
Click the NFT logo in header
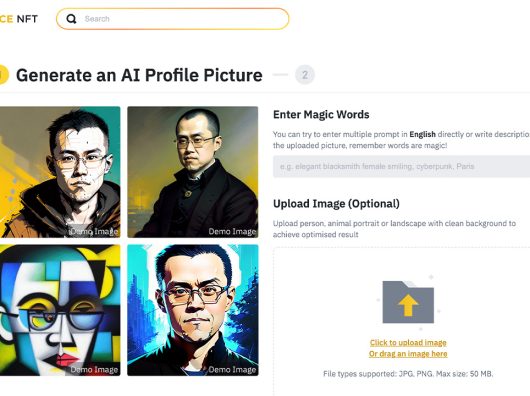[19, 19]
